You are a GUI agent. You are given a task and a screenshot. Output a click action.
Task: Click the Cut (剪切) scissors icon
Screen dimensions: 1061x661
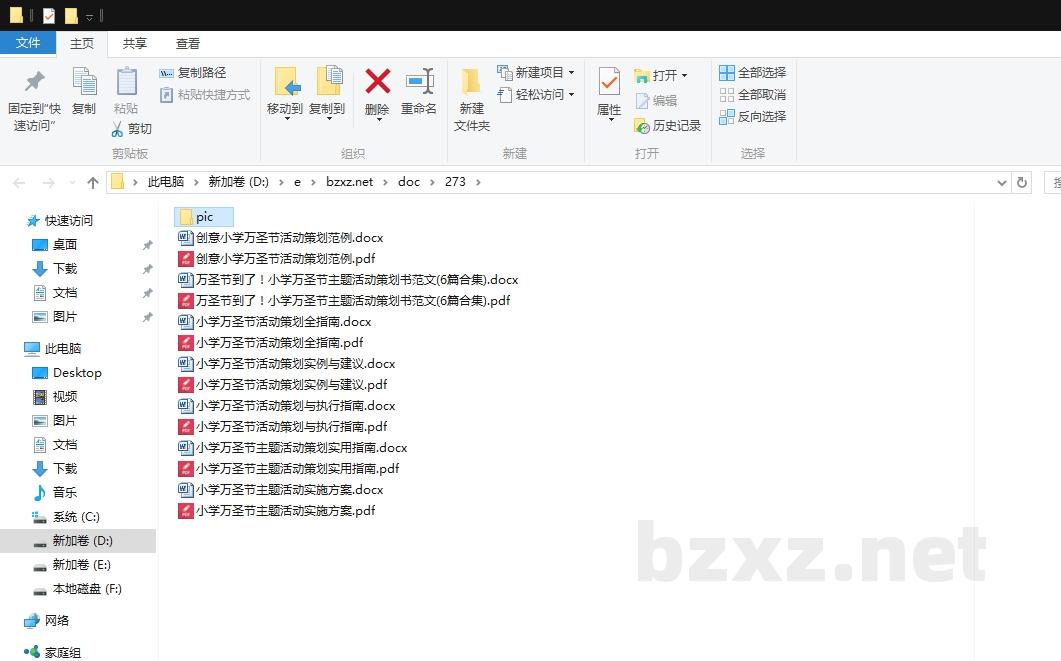(118, 129)
